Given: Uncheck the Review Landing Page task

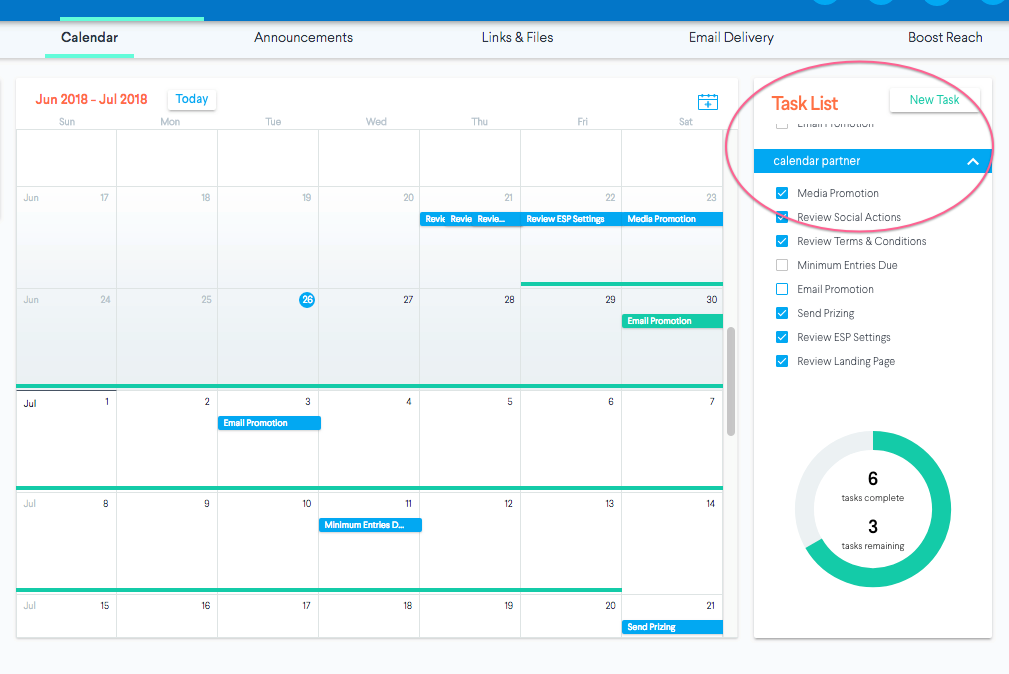Looking at the screenshot, I should (782, 361).
